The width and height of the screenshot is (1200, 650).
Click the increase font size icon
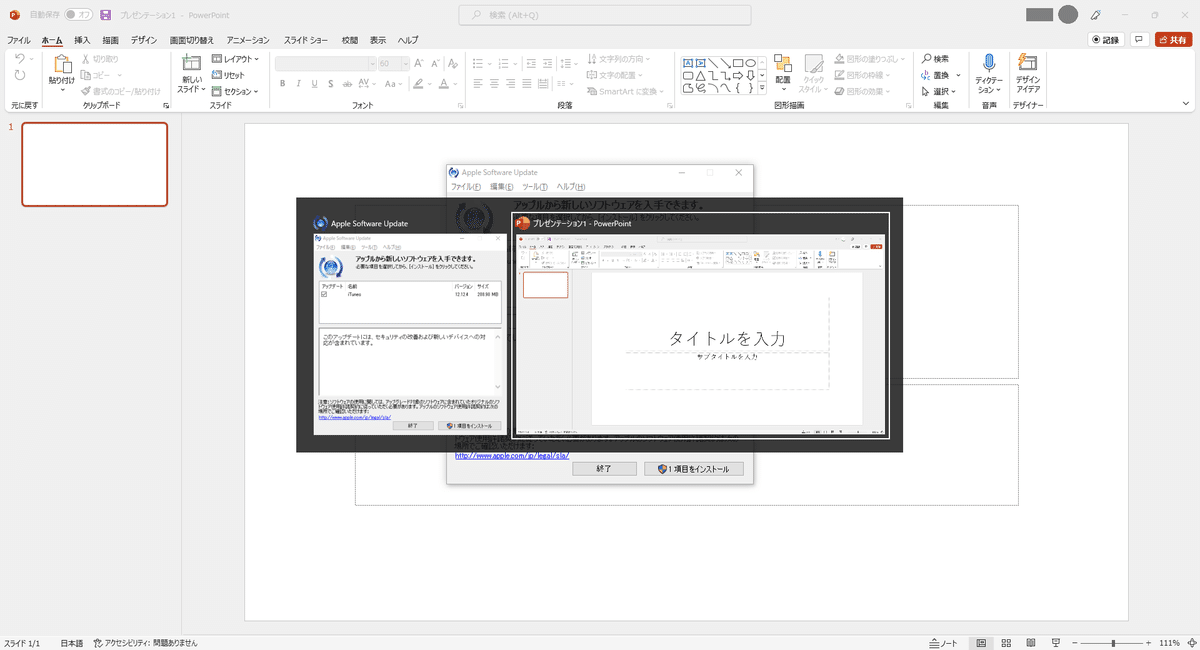pyautogui.click(x=419, y=63)
